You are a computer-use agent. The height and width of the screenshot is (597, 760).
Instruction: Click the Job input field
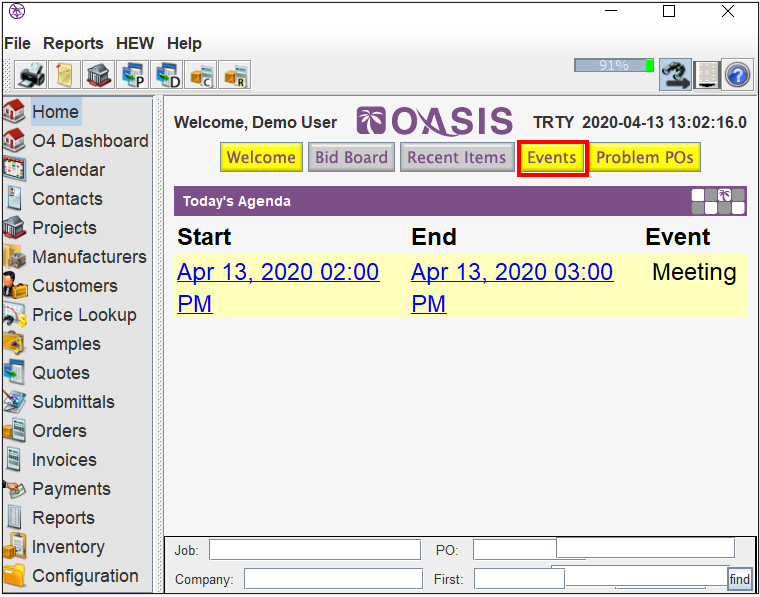pyautogui.click(x=315, y=550)
